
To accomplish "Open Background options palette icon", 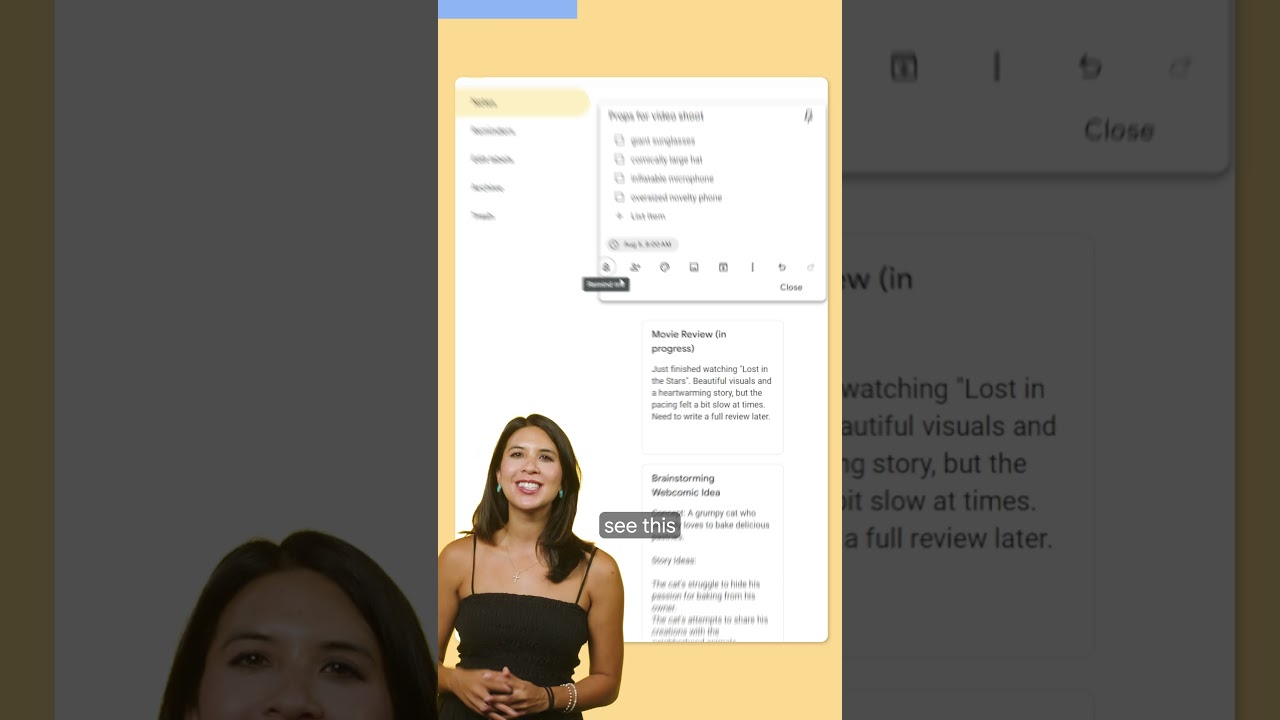I will 664,267.
